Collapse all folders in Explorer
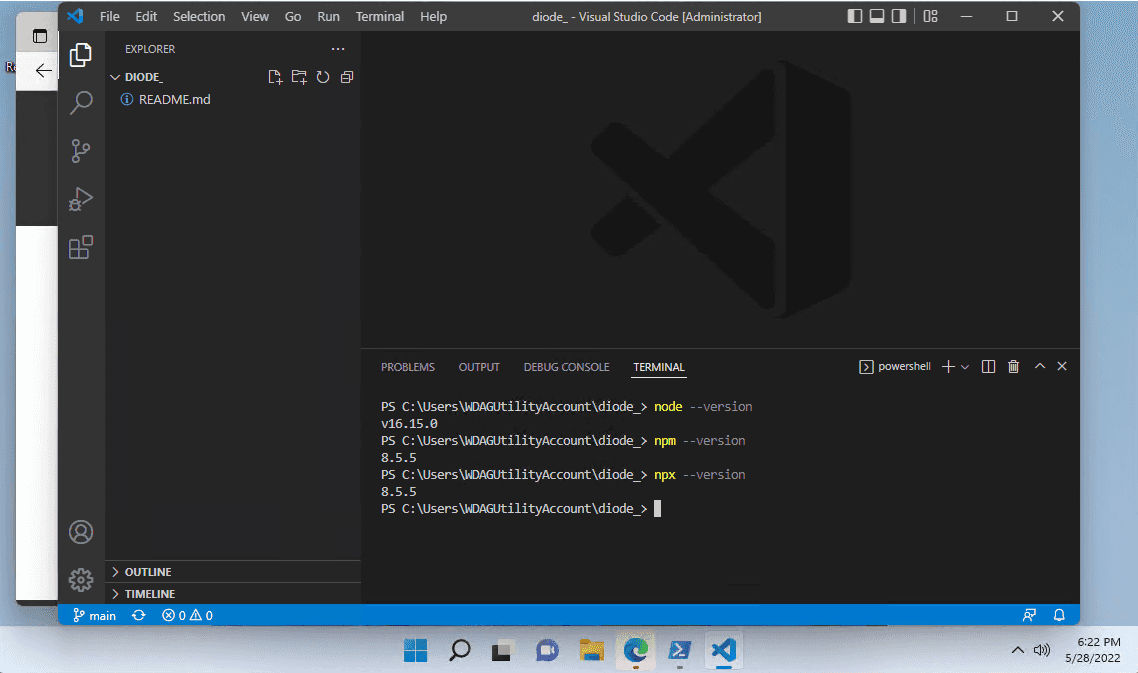Screen dimensions: 1138x673 point(347,77)
